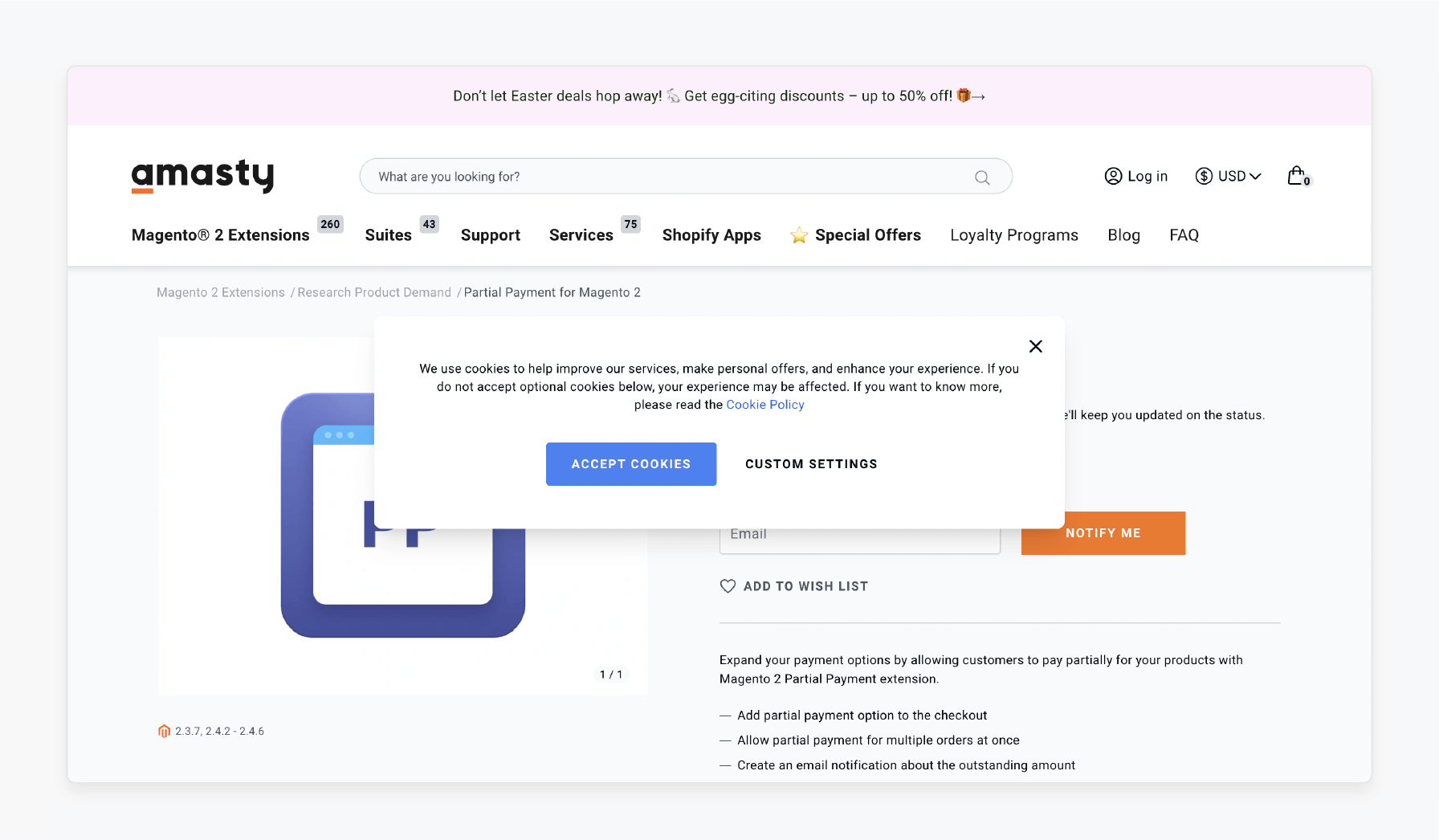Click the Partial Payment product image
The image size is (1439, 840).
(403, 516)
